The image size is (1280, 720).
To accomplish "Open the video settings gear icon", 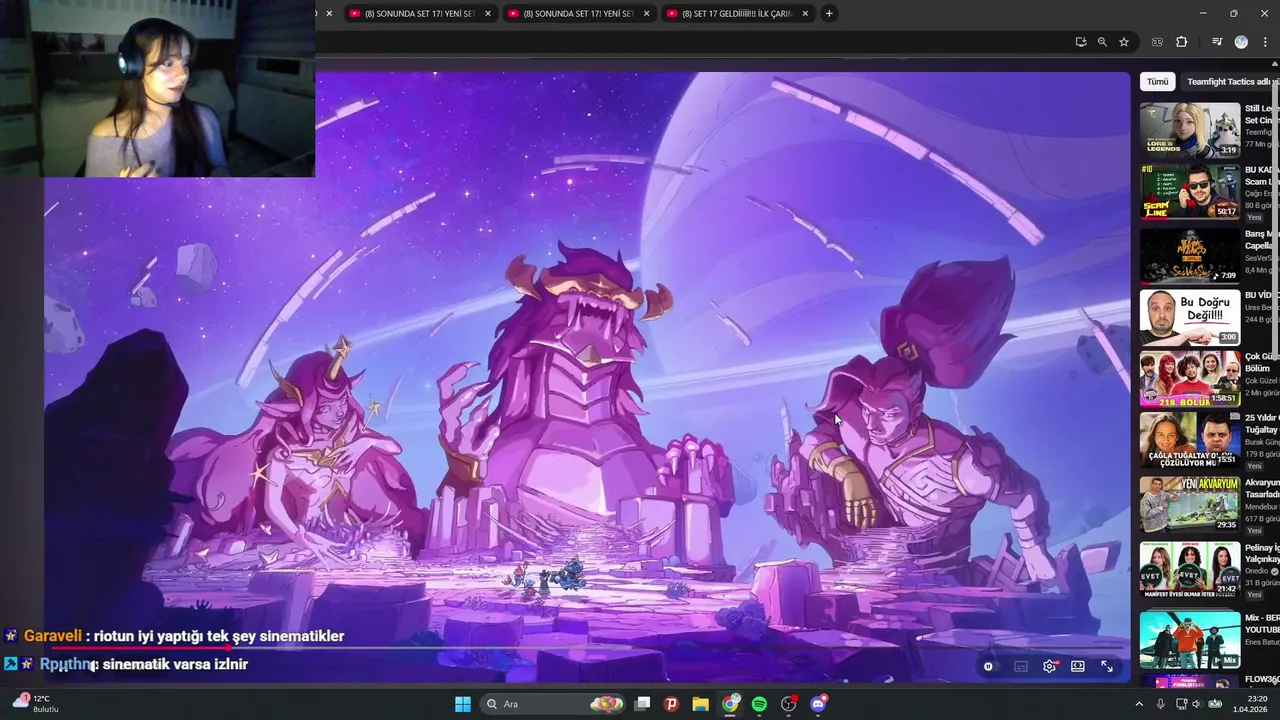I will pos(1049,666).
